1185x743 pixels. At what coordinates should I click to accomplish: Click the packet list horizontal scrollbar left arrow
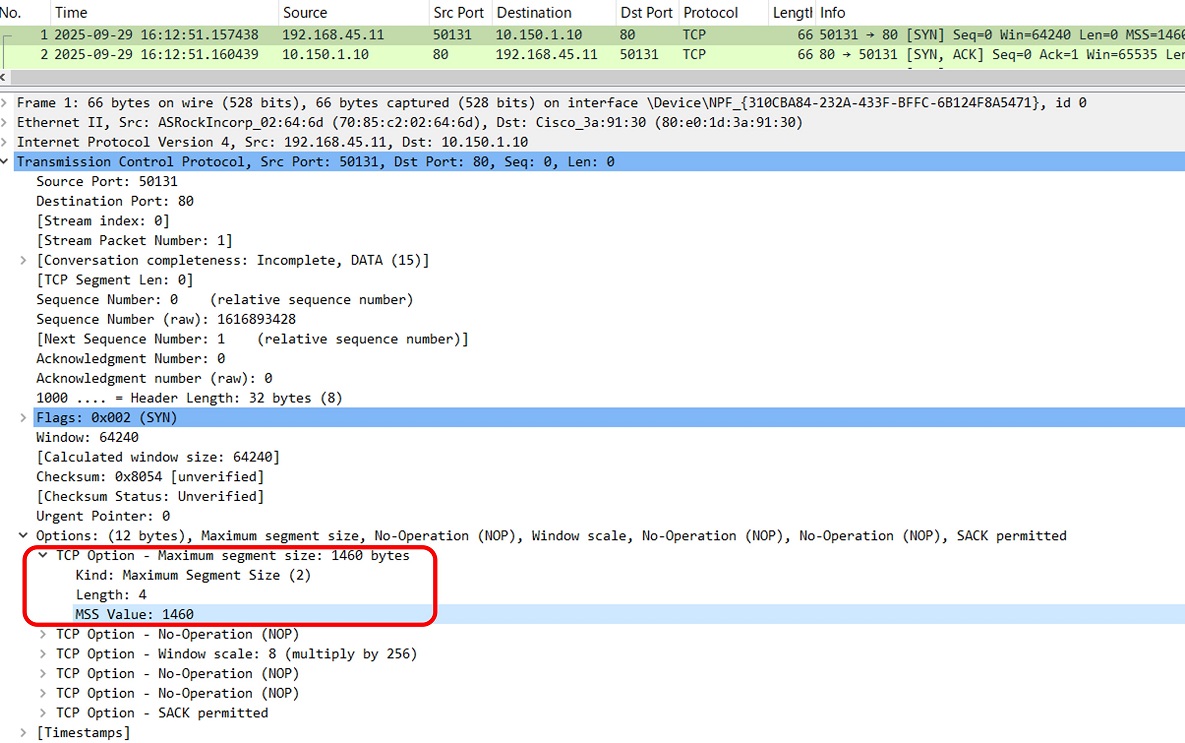[x=5, y=76]
